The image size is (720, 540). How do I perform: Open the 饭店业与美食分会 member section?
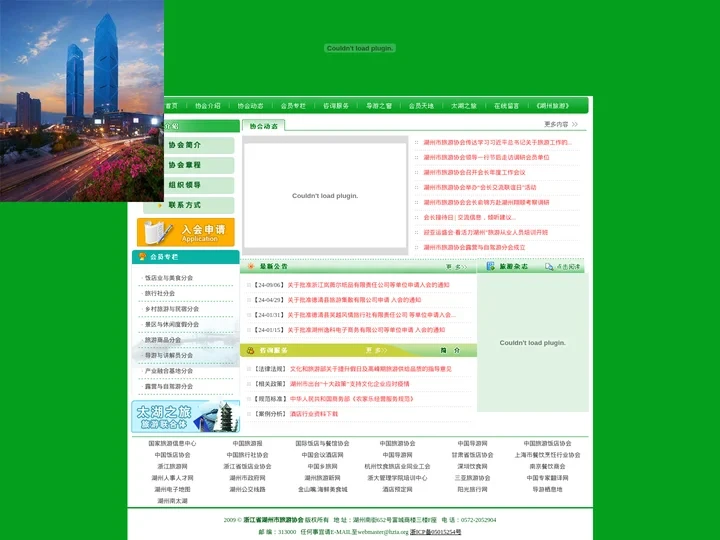[169, 278]
